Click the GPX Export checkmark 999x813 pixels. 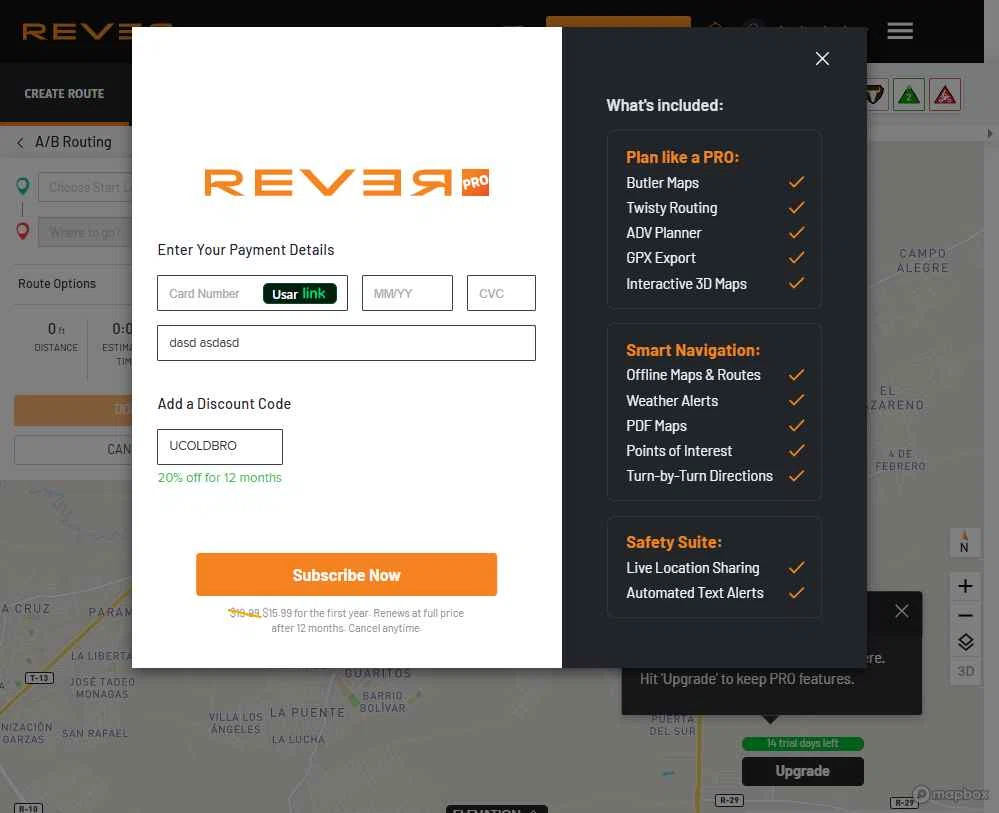[796, 257]
